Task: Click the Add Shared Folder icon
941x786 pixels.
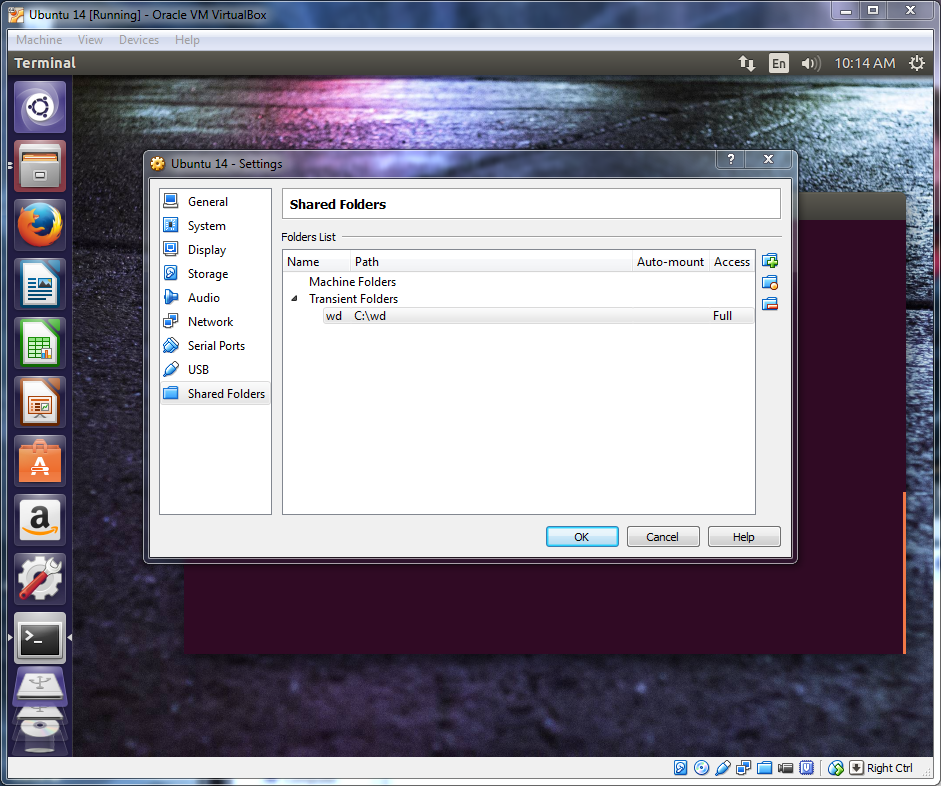Action: click(x=770, y=260)
